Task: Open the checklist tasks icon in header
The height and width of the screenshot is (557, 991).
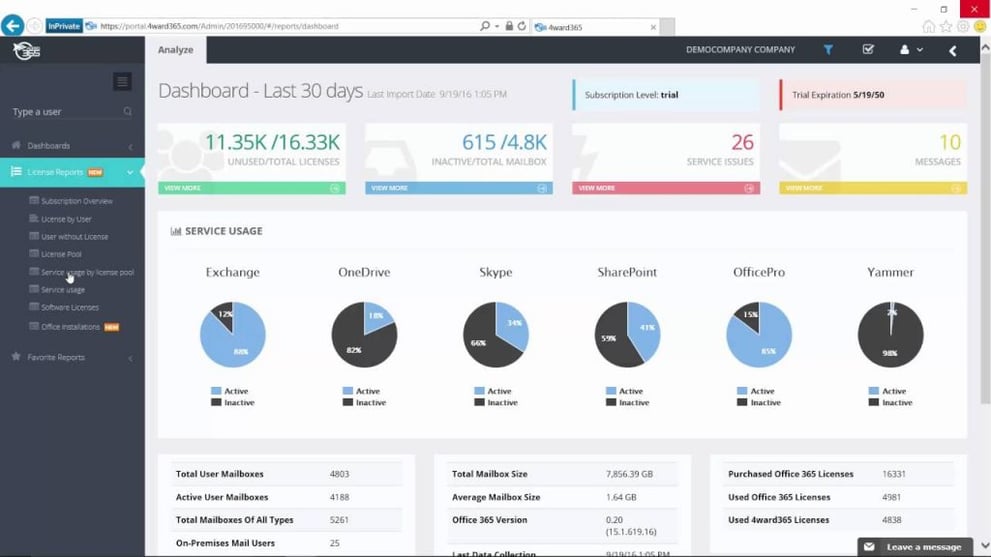Action: (x=868, y=49)
